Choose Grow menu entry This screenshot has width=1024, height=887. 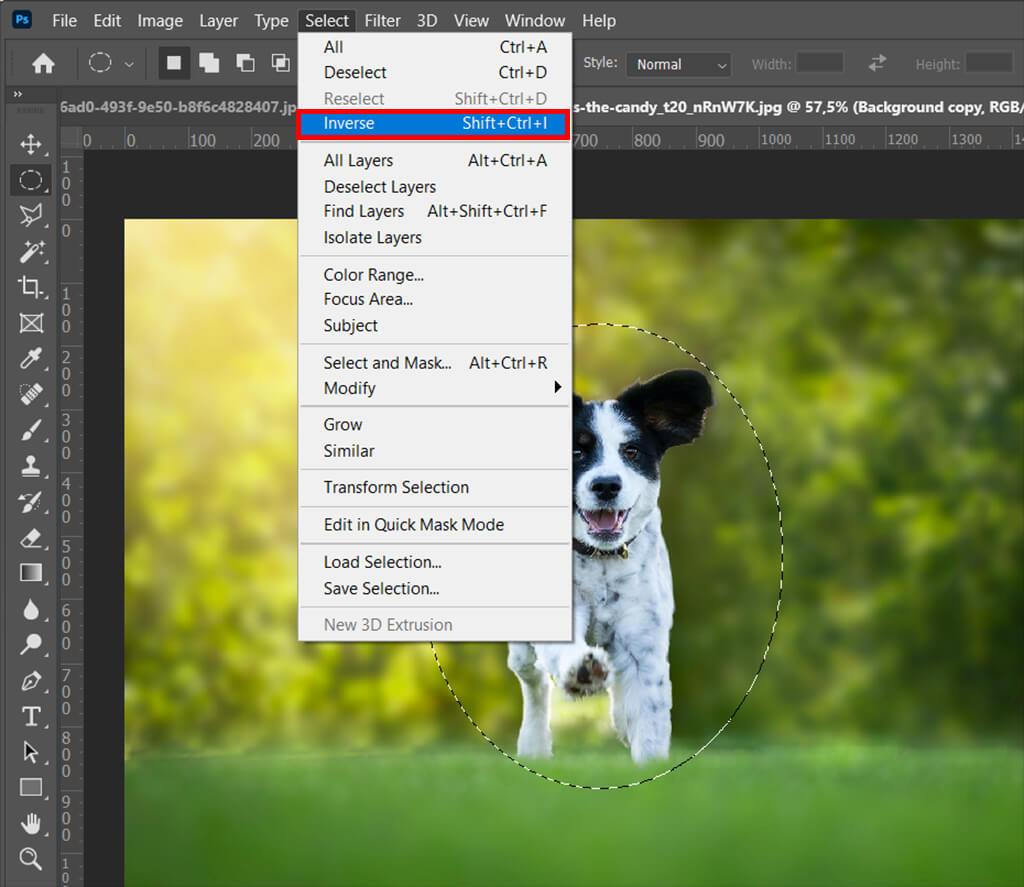[435, 425]
